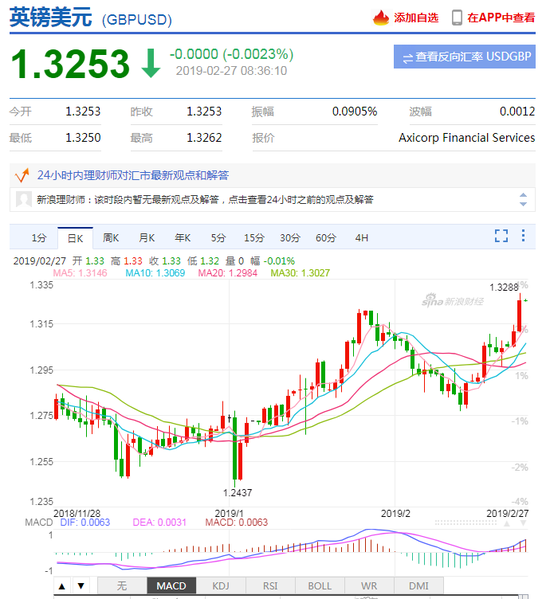Image resolution: width=550 pixels, height=599 pixels.
Task: Switch to the 5分 chart tab
Action: [x=218, y=238]
